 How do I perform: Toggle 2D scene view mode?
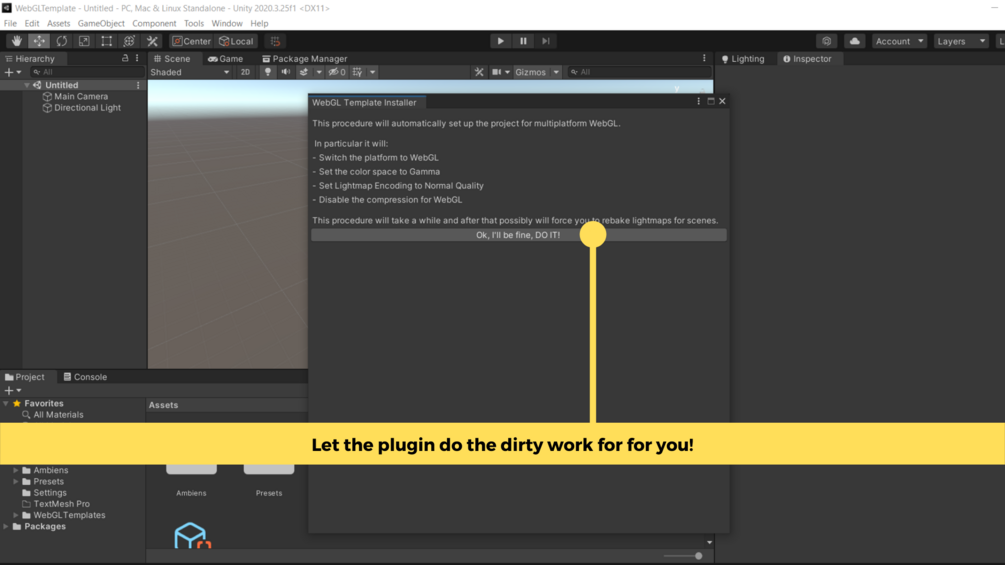point(245,72)
